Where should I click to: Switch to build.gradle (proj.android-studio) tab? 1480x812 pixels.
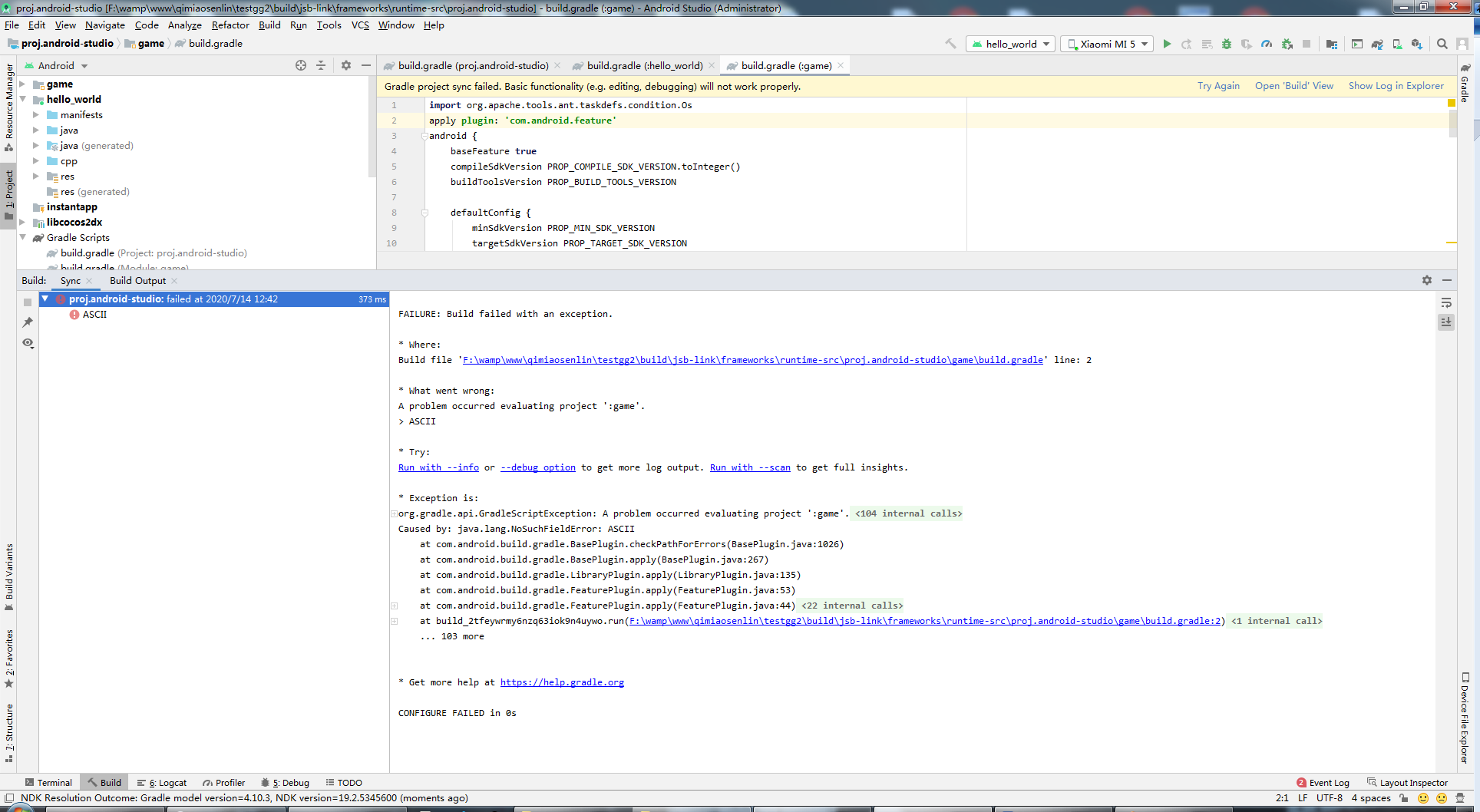[472, 66]
